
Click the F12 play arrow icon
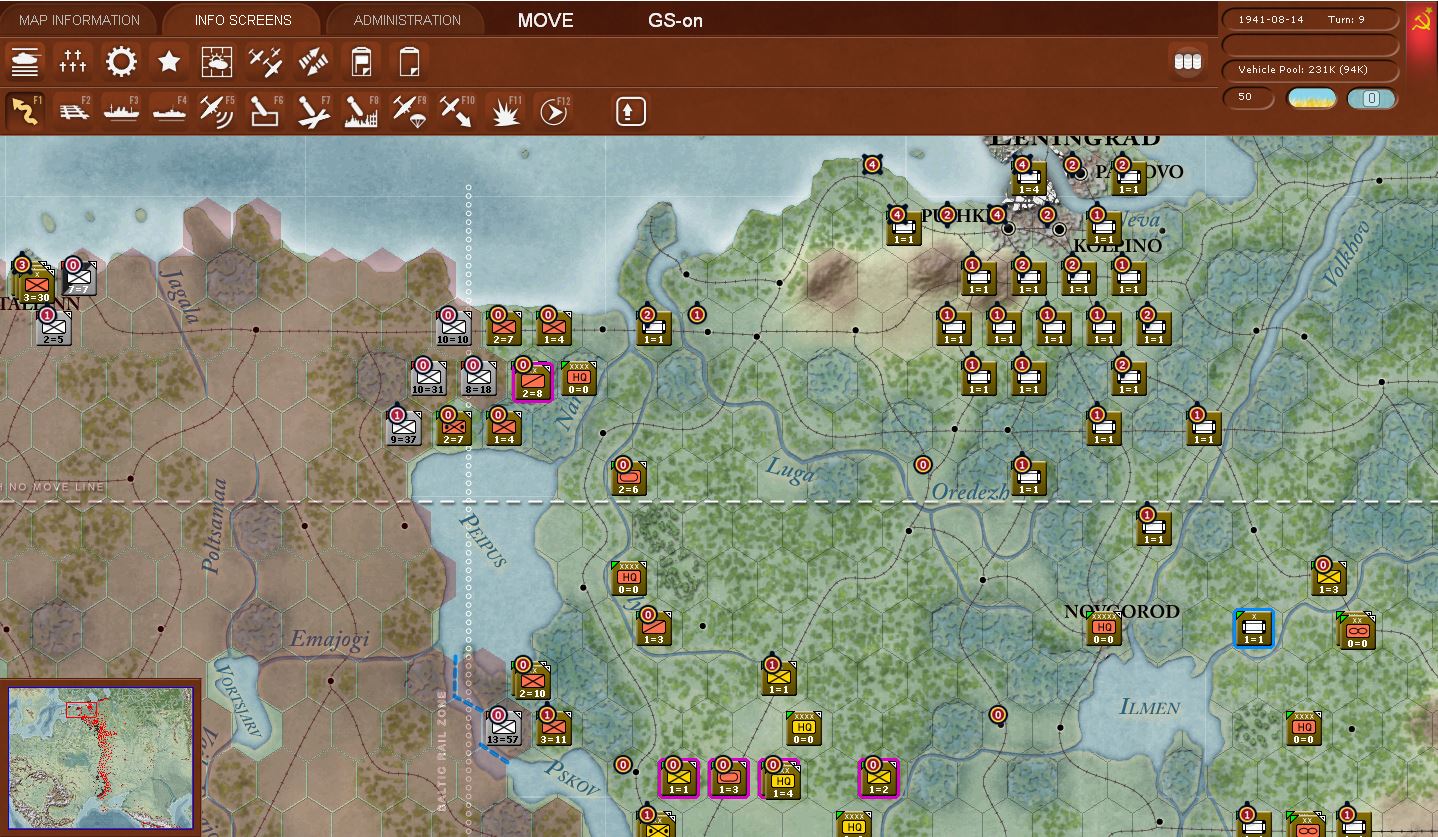pyautogui.click(x=553, y=111)
